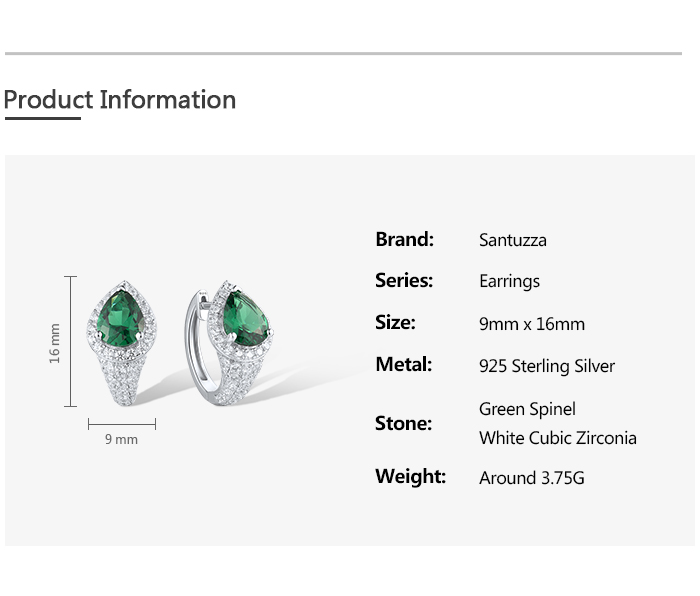Select the Santuzza brand name
This screenshot has width=700, height=596.
click(512, 240)
